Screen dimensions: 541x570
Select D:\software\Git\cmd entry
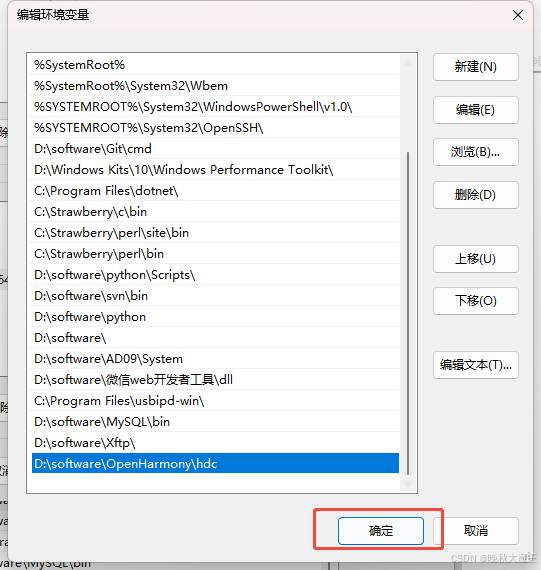(x=214, y=149)
